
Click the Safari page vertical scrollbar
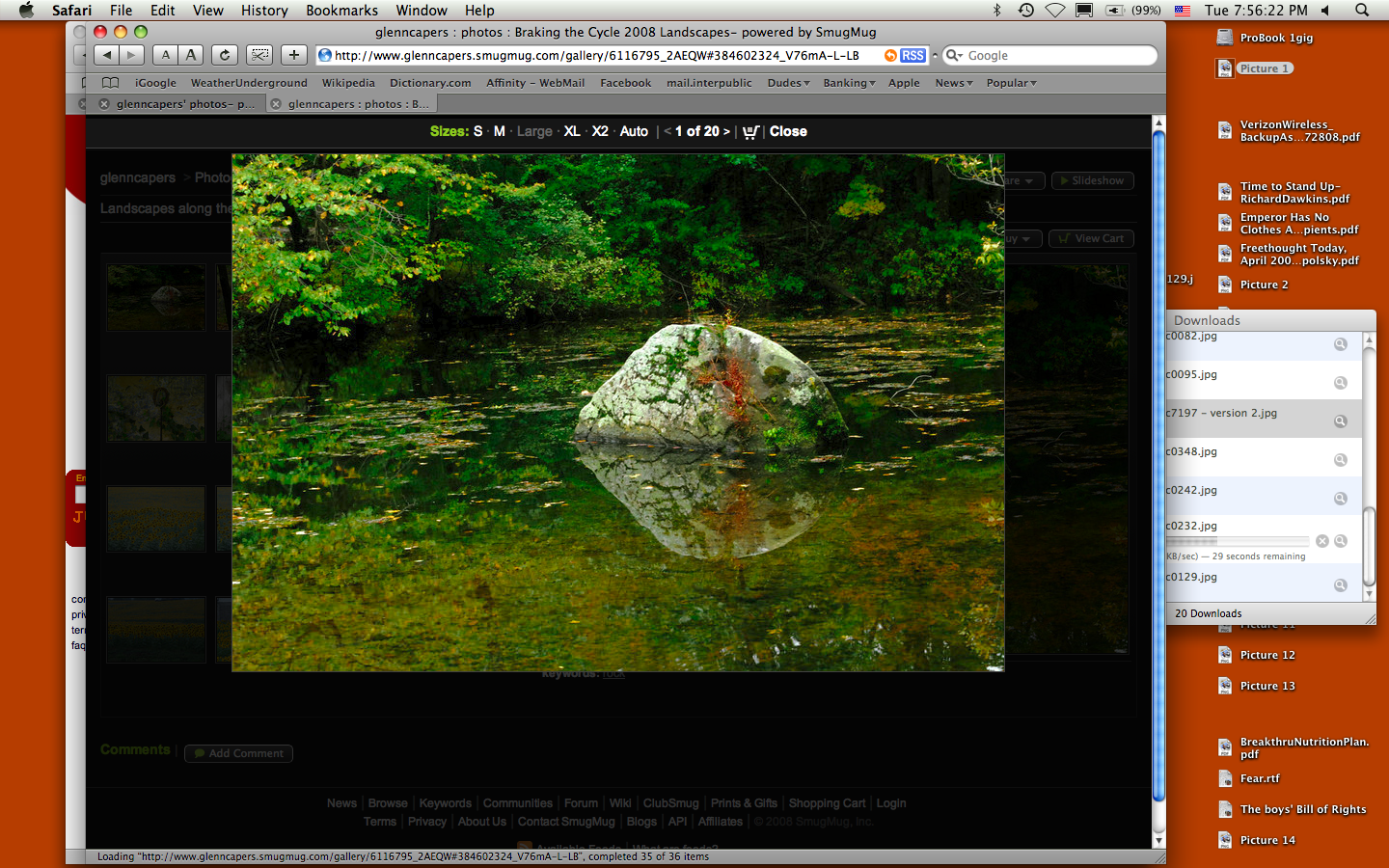pos(1159,468)
